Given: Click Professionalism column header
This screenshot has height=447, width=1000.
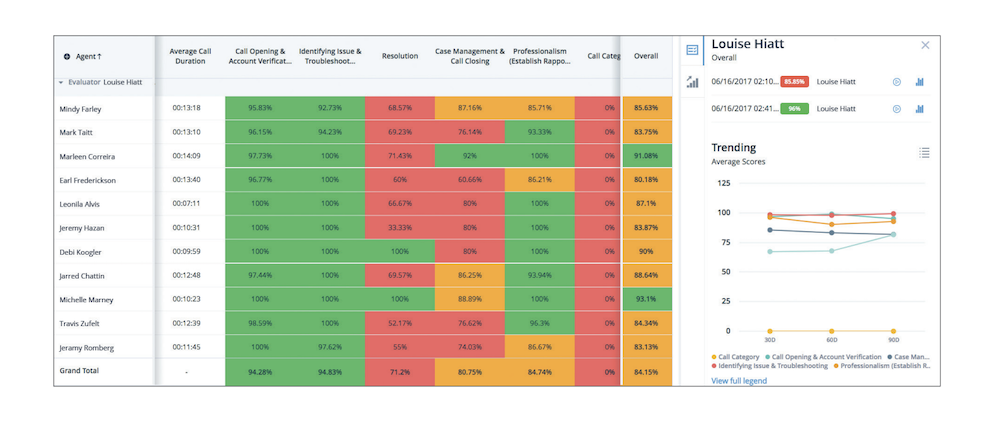Looking at the screenshot, I should (x=541, y=56).
